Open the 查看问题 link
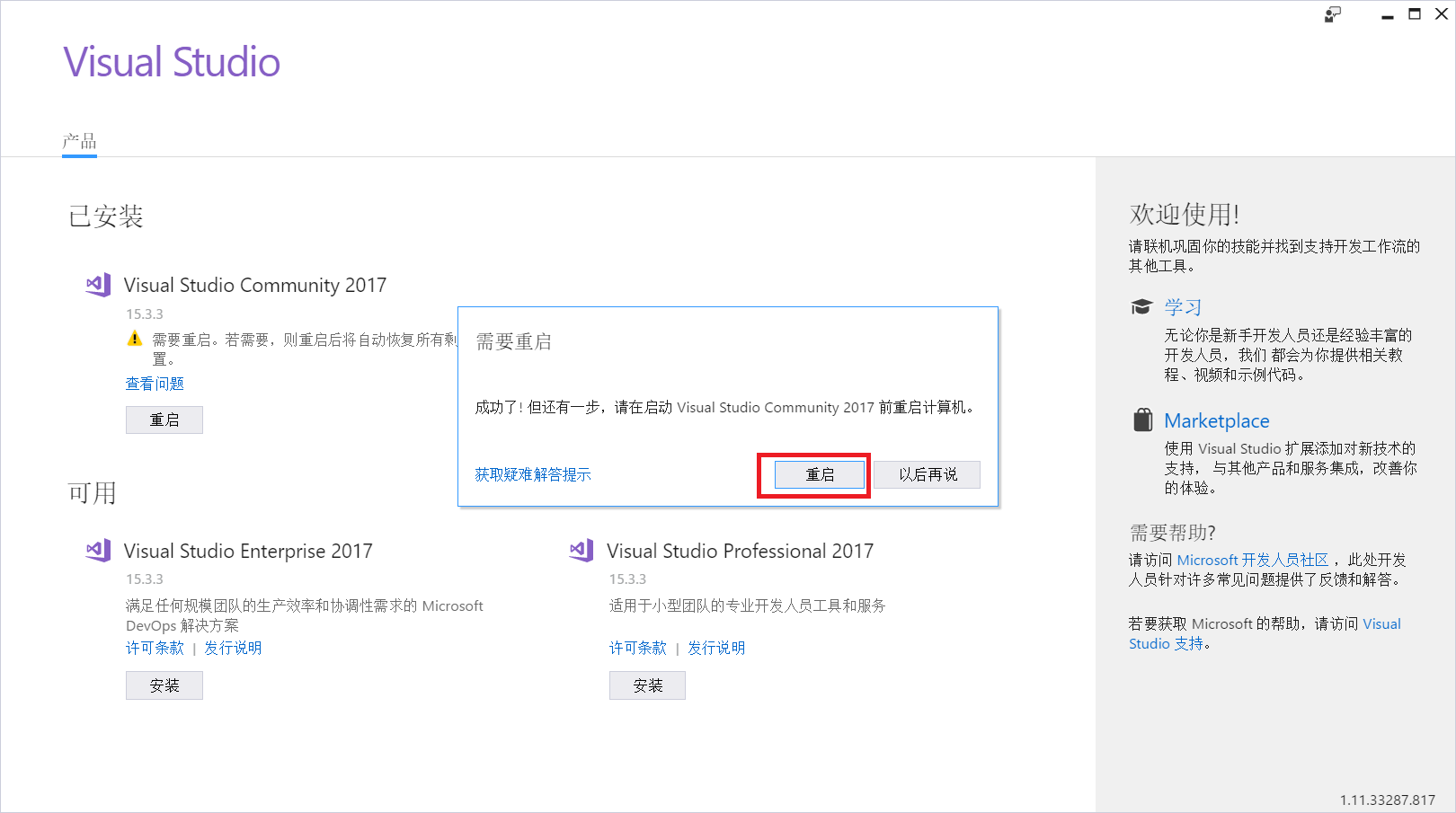This screenshot has width=1456, height=813. (155, 384)
